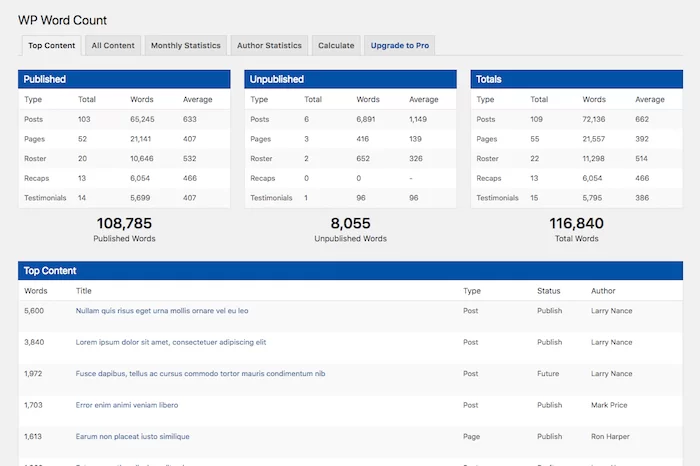The width and height of the screenshot is (700, 466).
Task: Click the Status column header in Top Content
Action: tap(549, 291)
